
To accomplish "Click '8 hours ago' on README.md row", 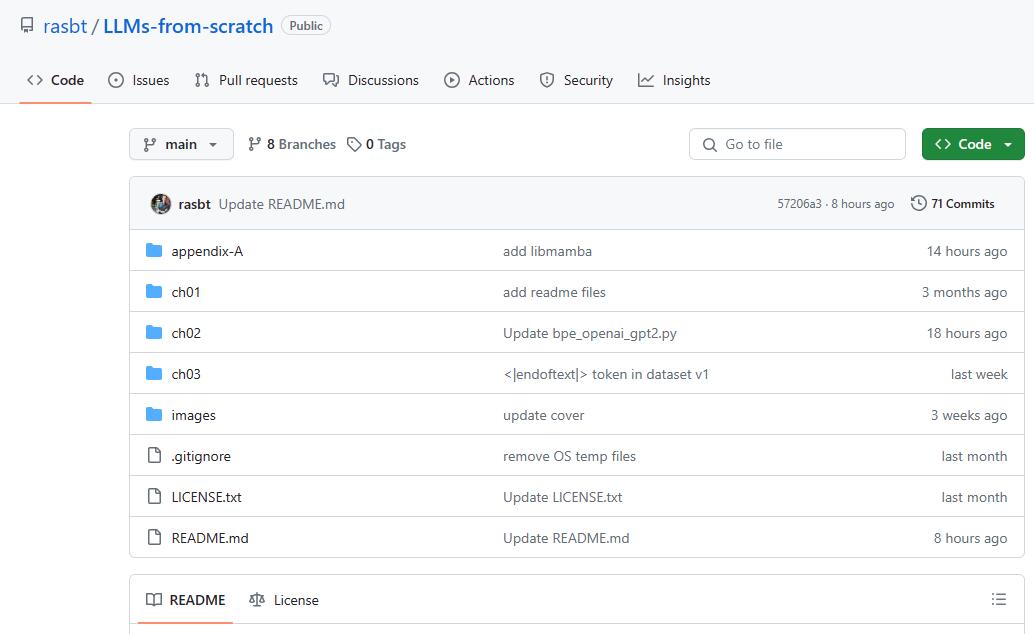I will [x=970, y=538].
